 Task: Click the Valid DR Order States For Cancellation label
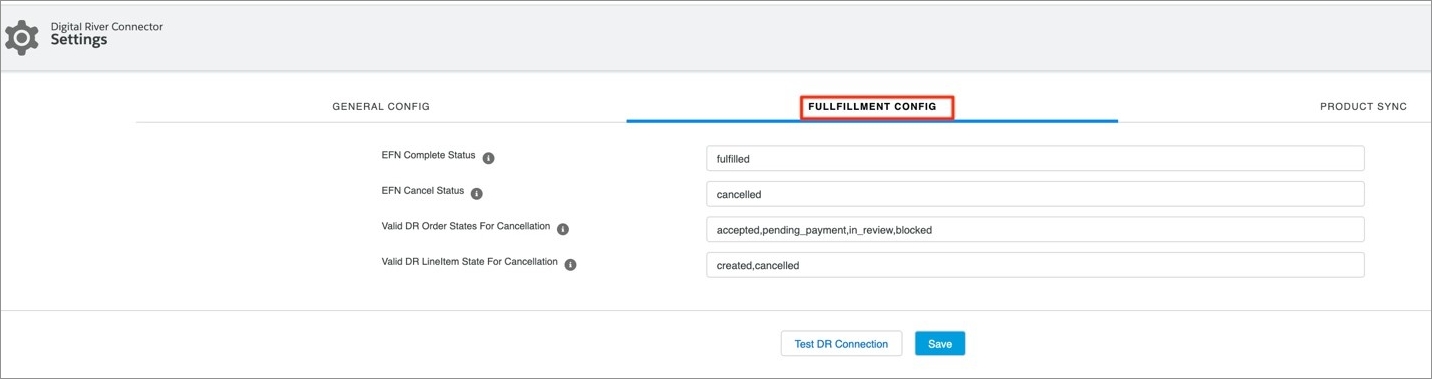click(x=465, y=227)
